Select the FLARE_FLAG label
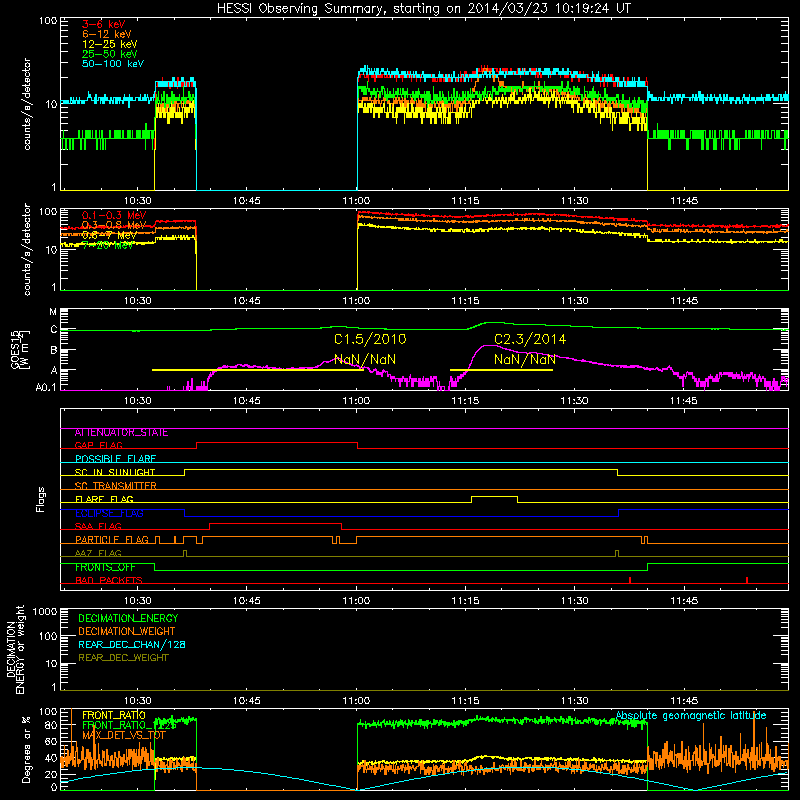Screen dimensions: 800x800 [104, 499]
